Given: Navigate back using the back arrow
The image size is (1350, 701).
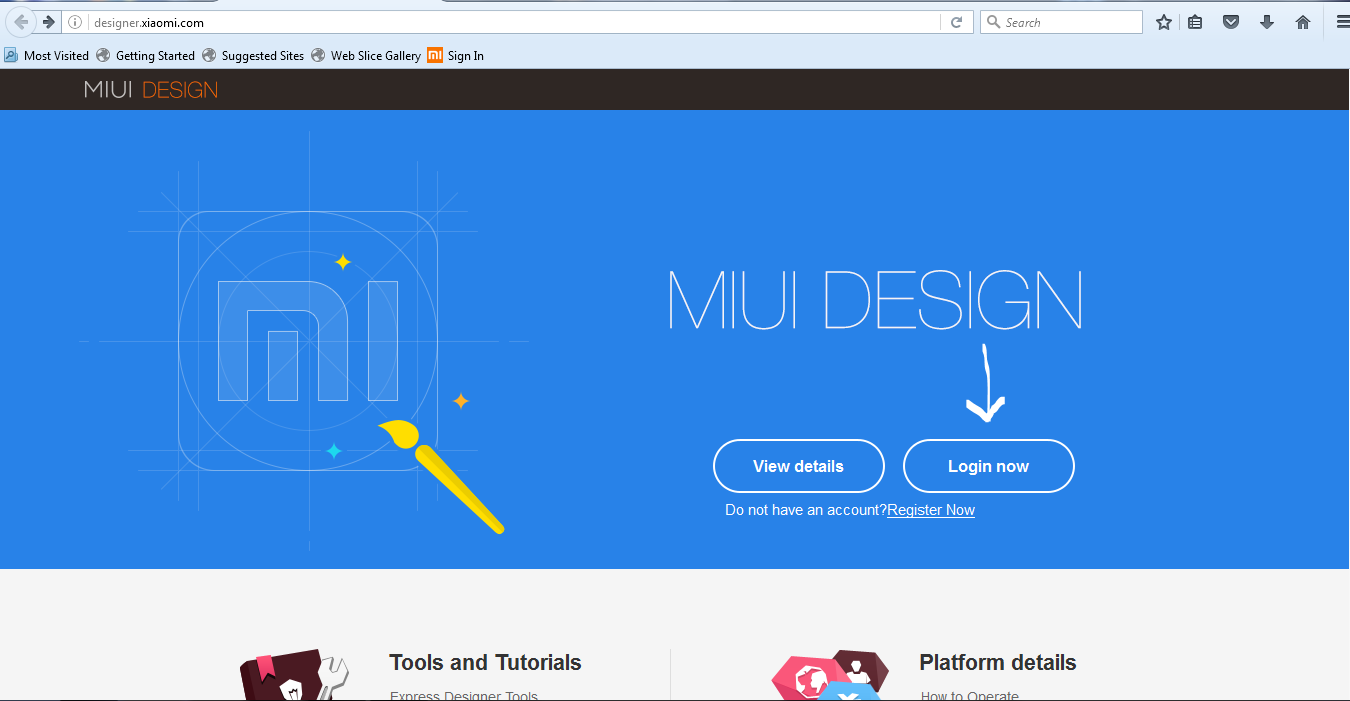Looking at the screenshot, I should pyautogui.click(x=20, y=21).
